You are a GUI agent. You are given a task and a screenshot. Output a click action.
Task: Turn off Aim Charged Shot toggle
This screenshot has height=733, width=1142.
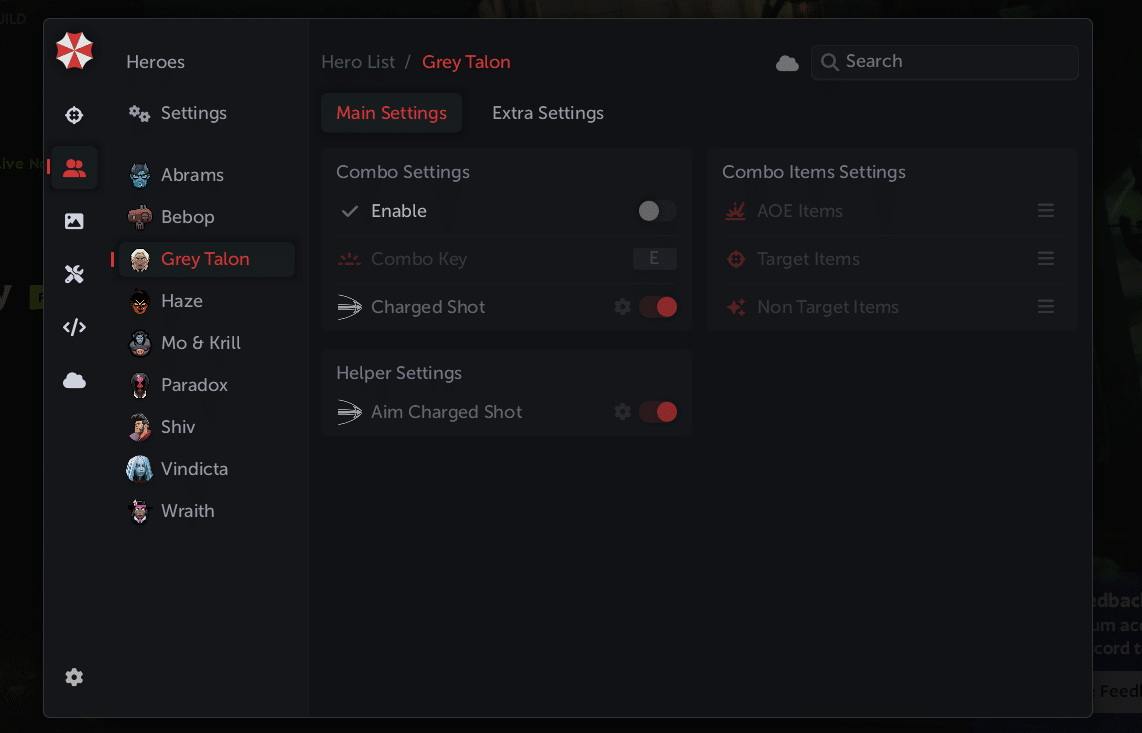click(658, 412)
